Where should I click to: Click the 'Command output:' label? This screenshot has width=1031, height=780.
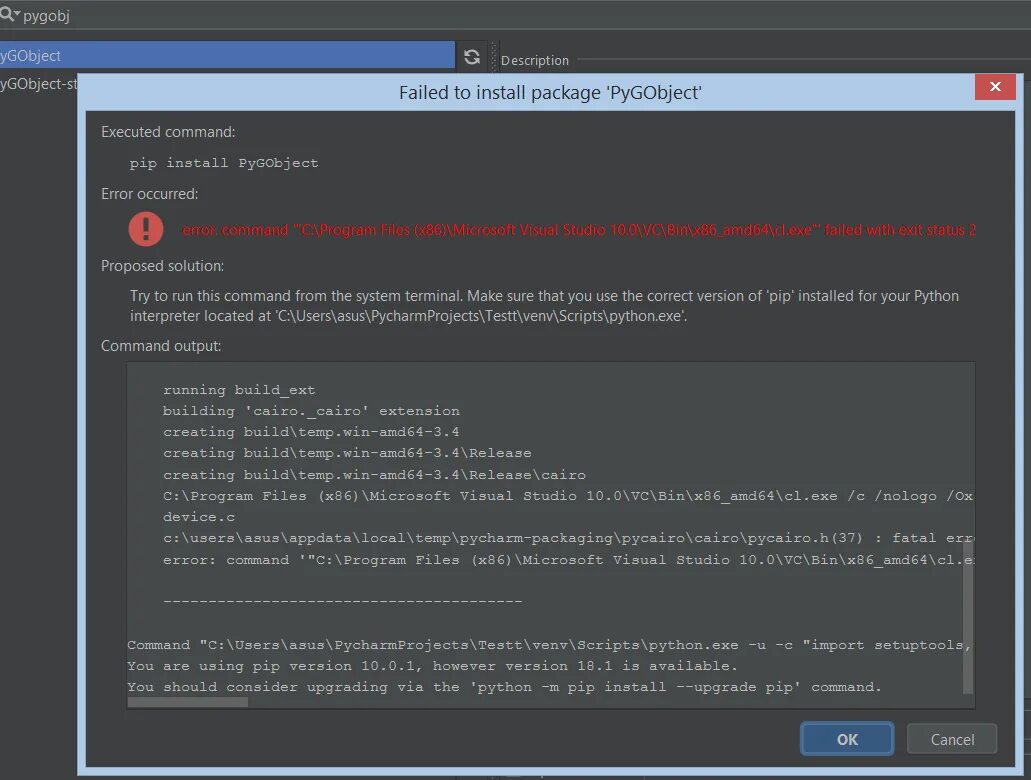(x=161, y=346)
